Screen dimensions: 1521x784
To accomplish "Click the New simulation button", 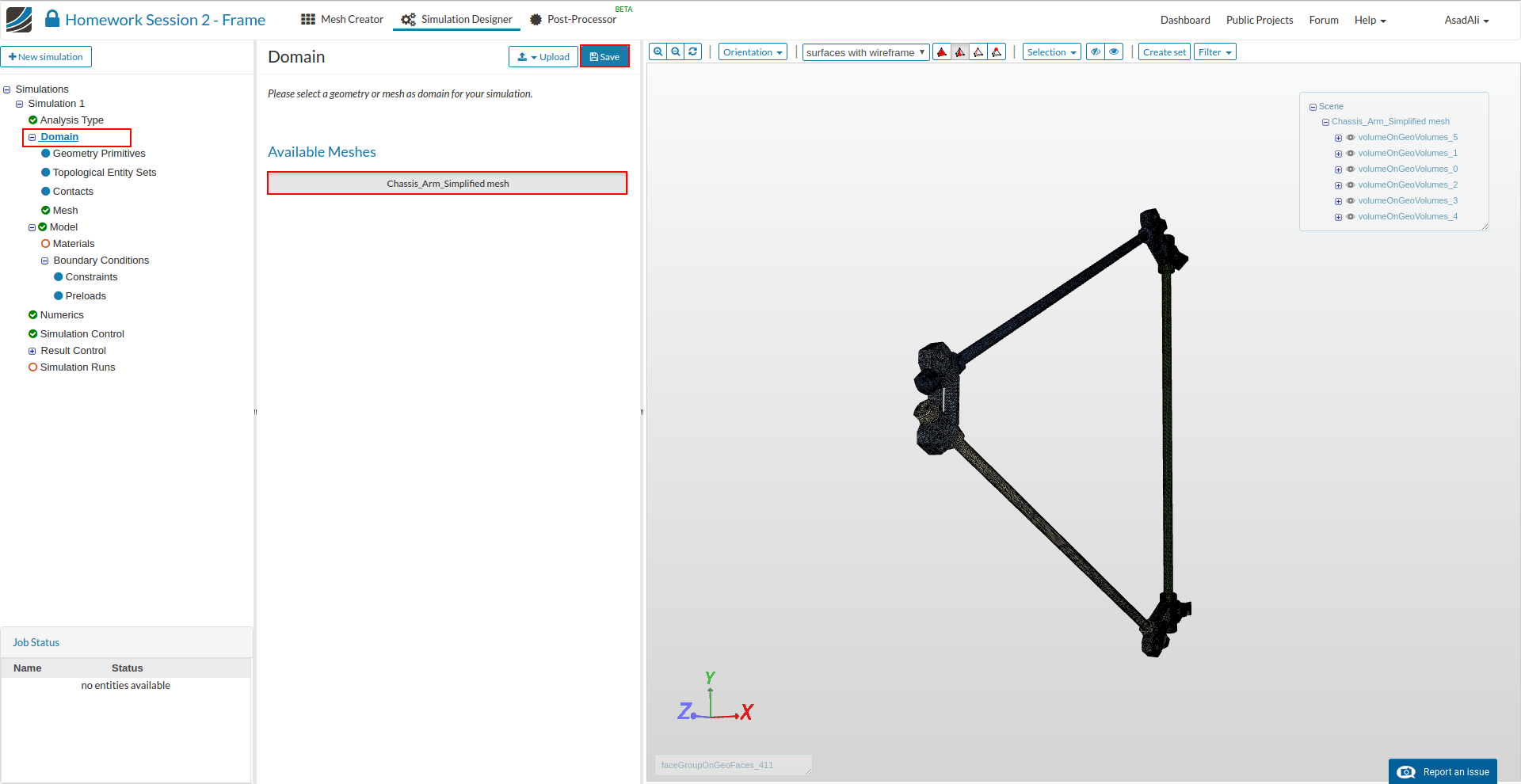I will 46,57.
